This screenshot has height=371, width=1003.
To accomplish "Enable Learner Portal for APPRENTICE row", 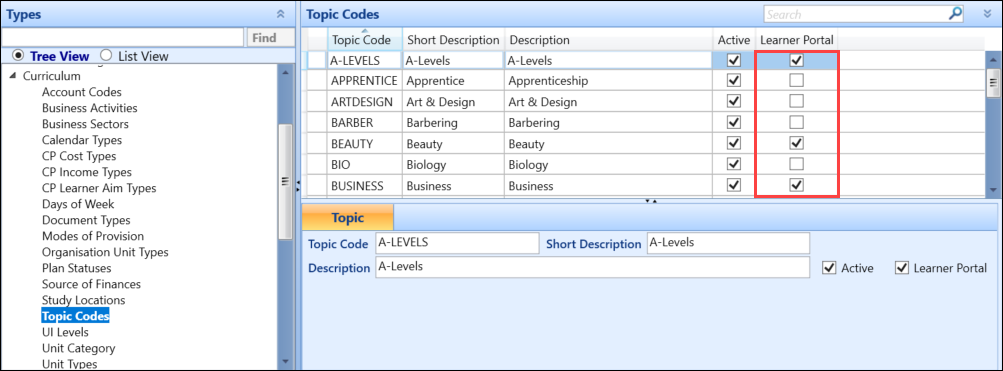I will (796, 81).
